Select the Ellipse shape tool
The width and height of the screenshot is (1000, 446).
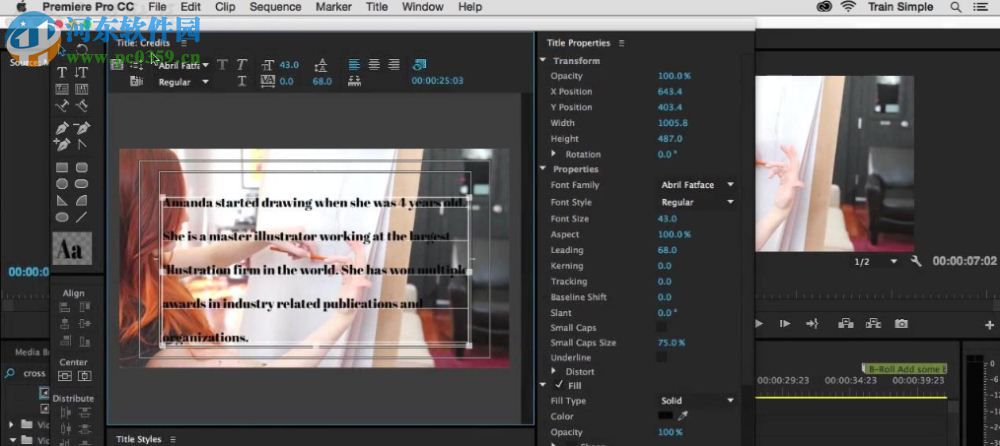62,218
